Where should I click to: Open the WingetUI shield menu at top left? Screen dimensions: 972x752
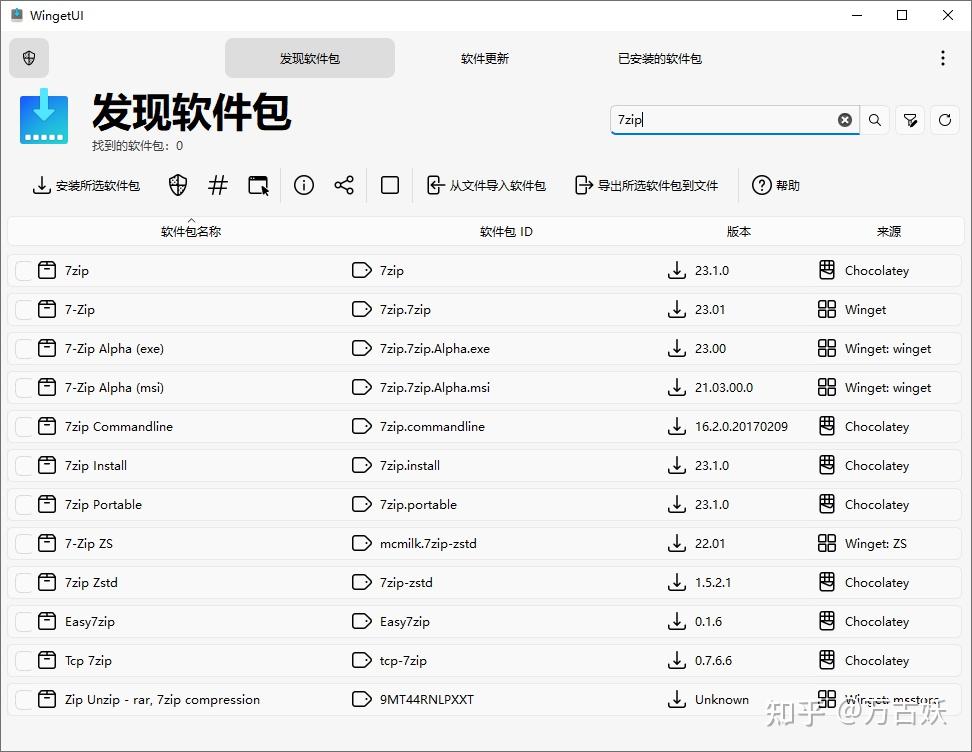point(28,58)
